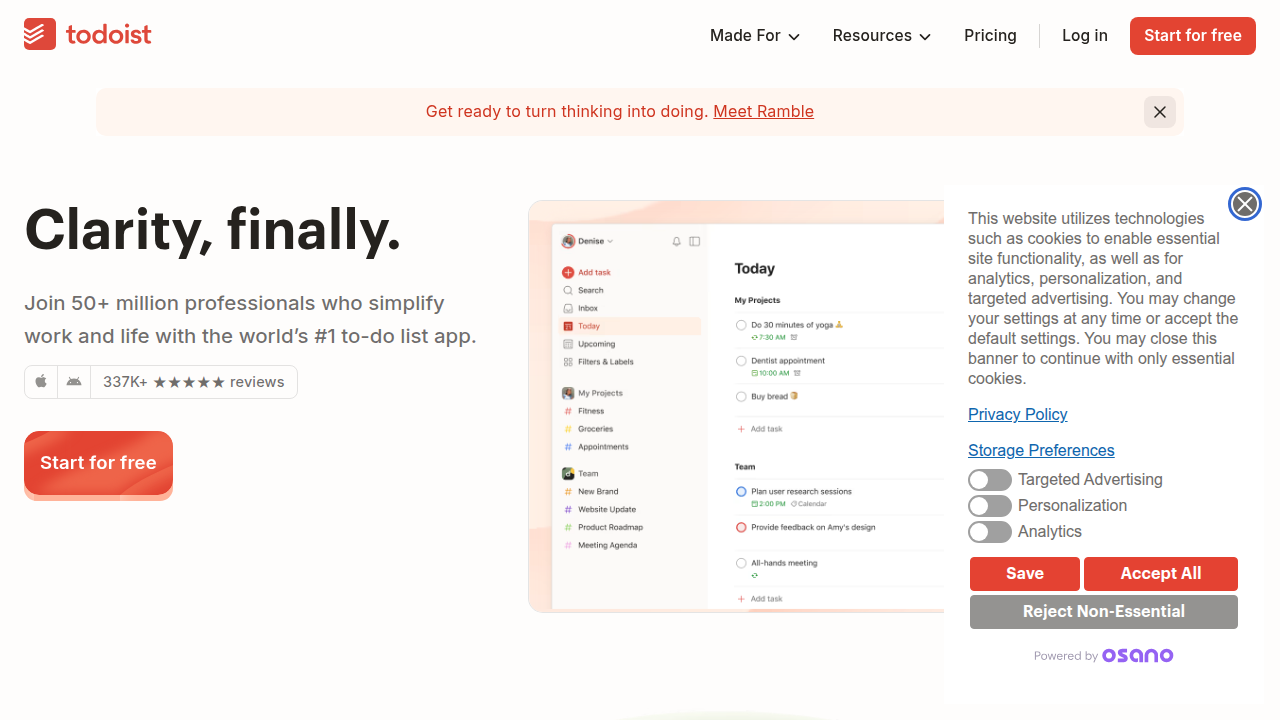Click the Appointments project hash icon
1280x720 pixels.
568,447
